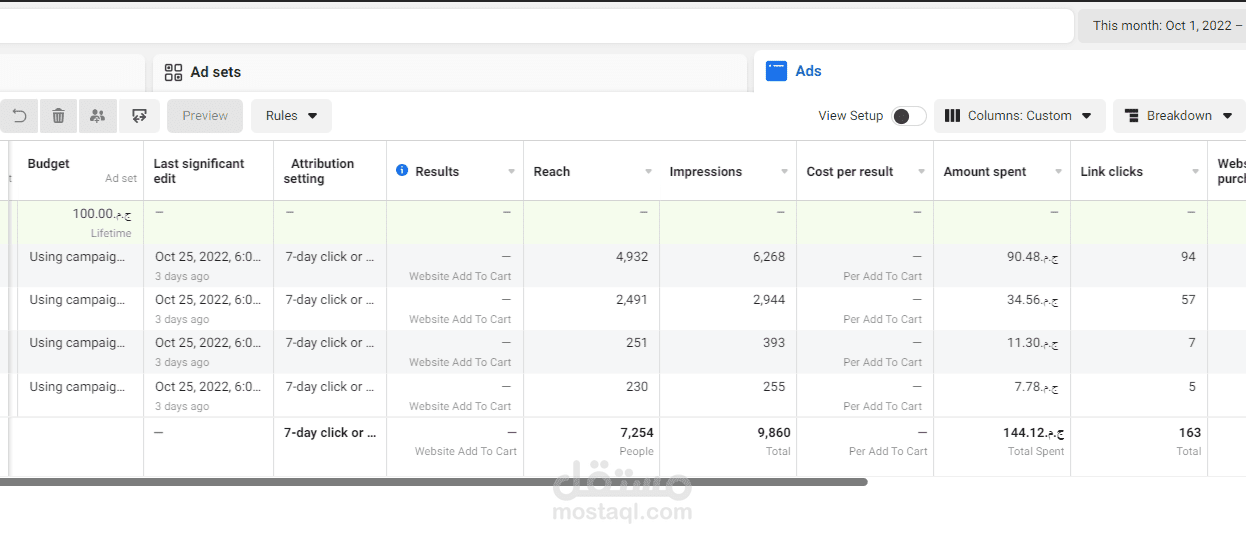Click the Ad sets grid icon
Viewport: 1246px width, 535px height.
(x=174, y=72)
